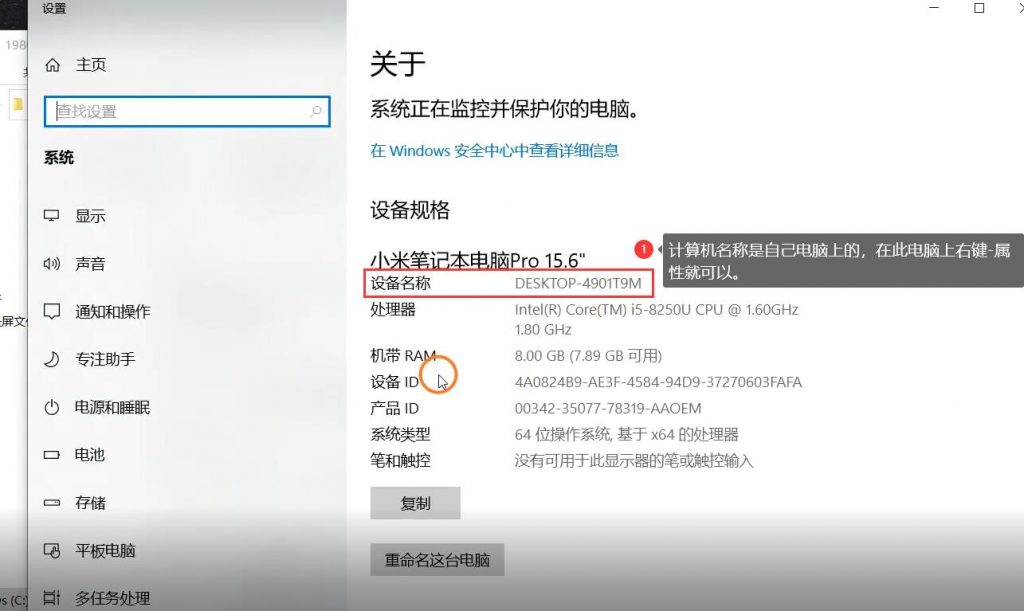Click the red number 1 annotation badge

pyautogui.click(x=643, y=249)
